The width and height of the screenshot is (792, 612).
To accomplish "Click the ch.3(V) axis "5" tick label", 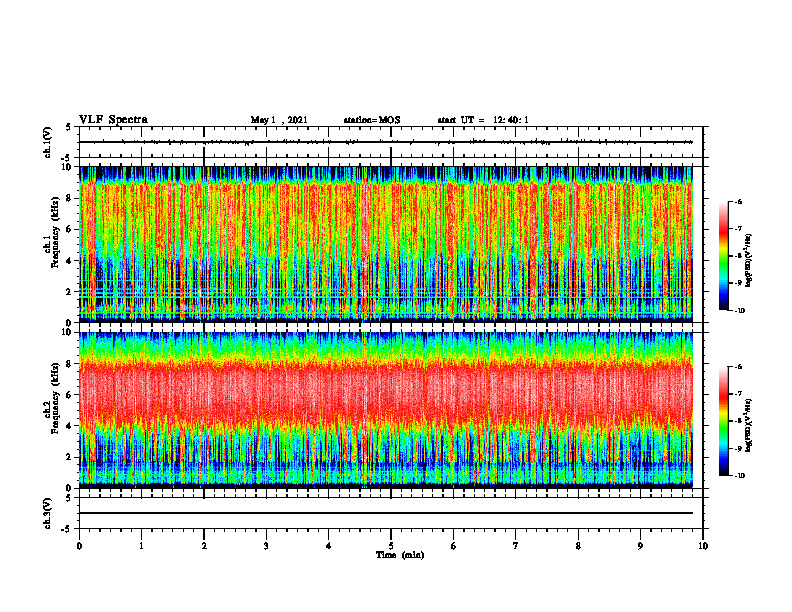I will tap(70, 498).
